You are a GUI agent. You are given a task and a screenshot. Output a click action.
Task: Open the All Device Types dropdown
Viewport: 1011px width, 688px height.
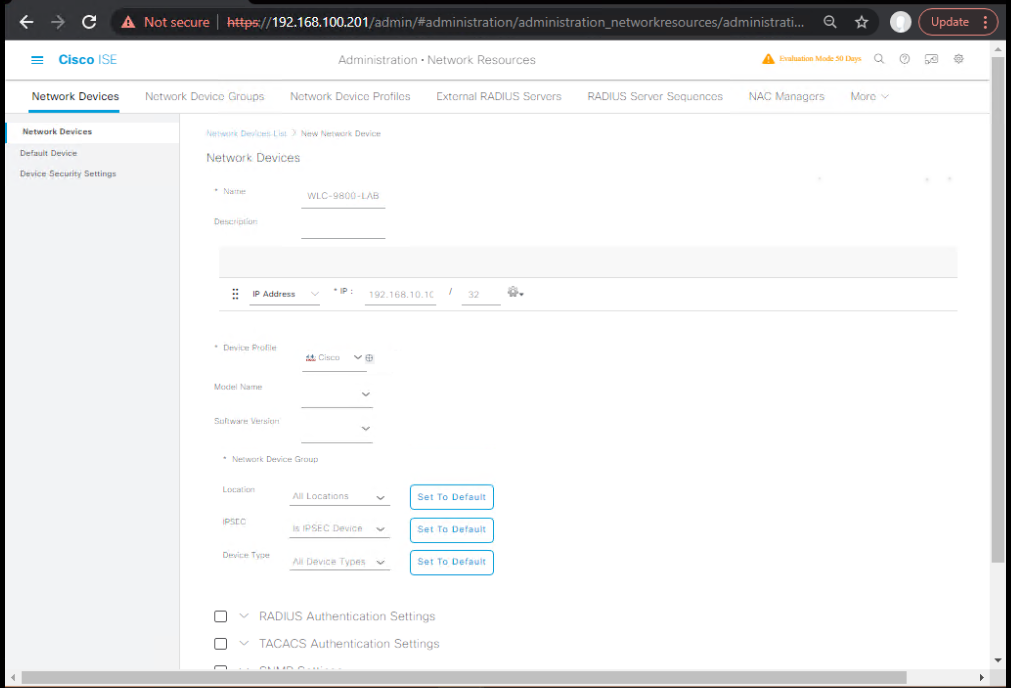(339, 562)
